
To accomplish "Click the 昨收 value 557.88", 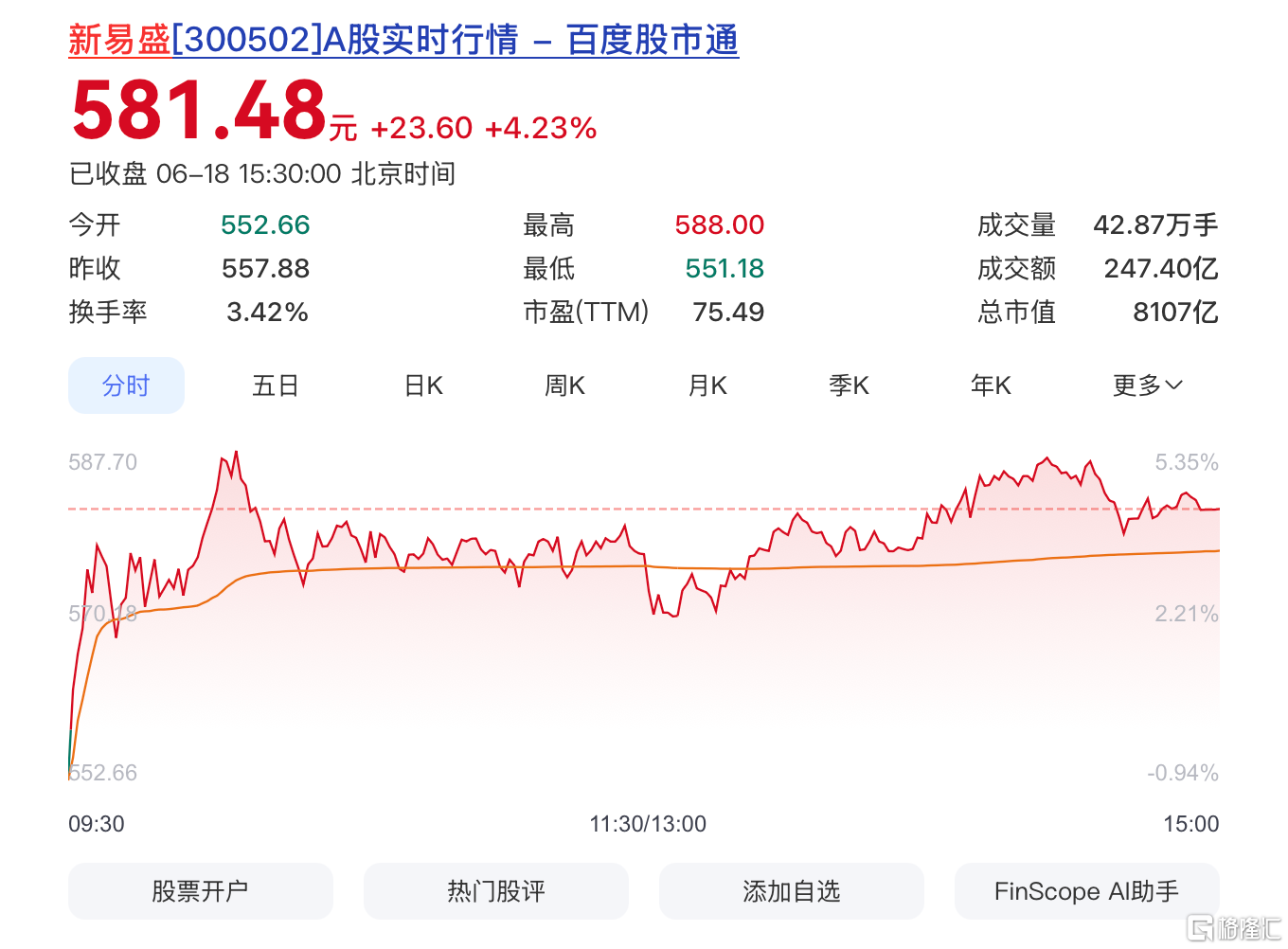I will pyautogui.click(x=265, y=269).
